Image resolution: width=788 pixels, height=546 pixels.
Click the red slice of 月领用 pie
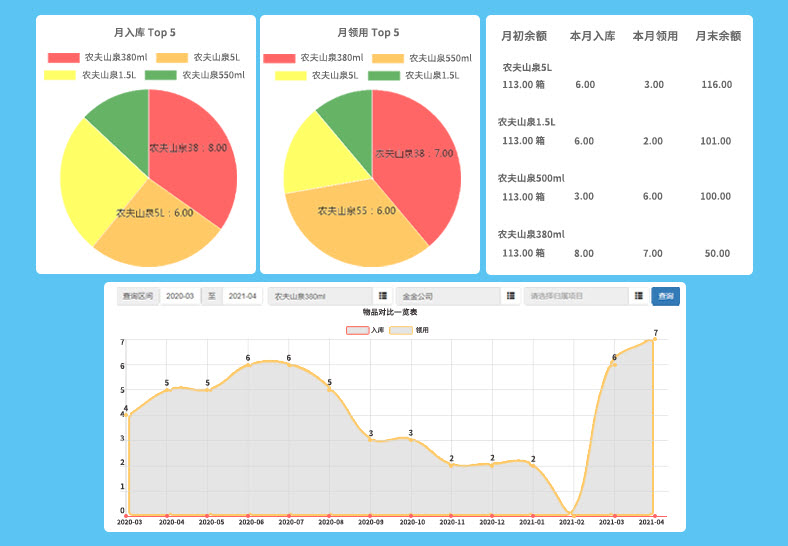[420, 170]
